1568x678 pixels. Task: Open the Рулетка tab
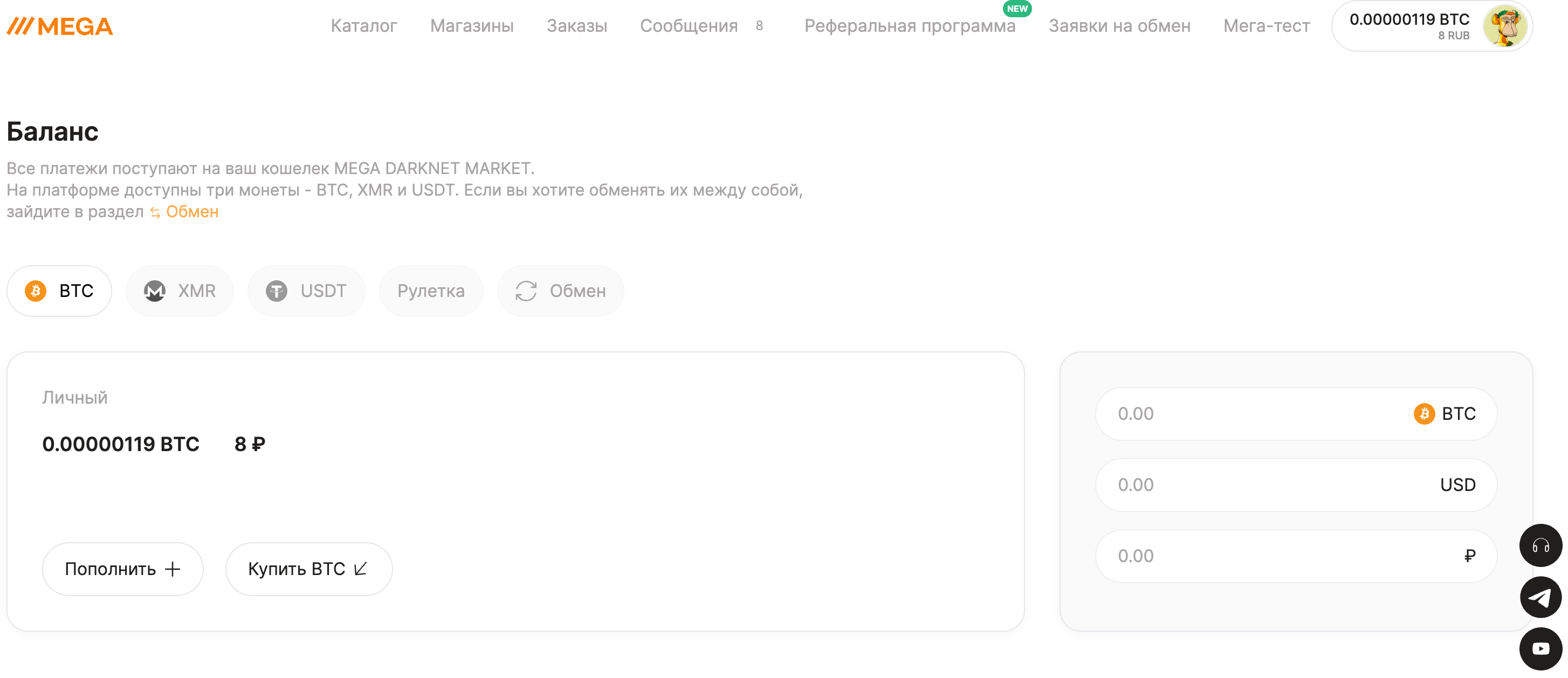coord(431,291)
